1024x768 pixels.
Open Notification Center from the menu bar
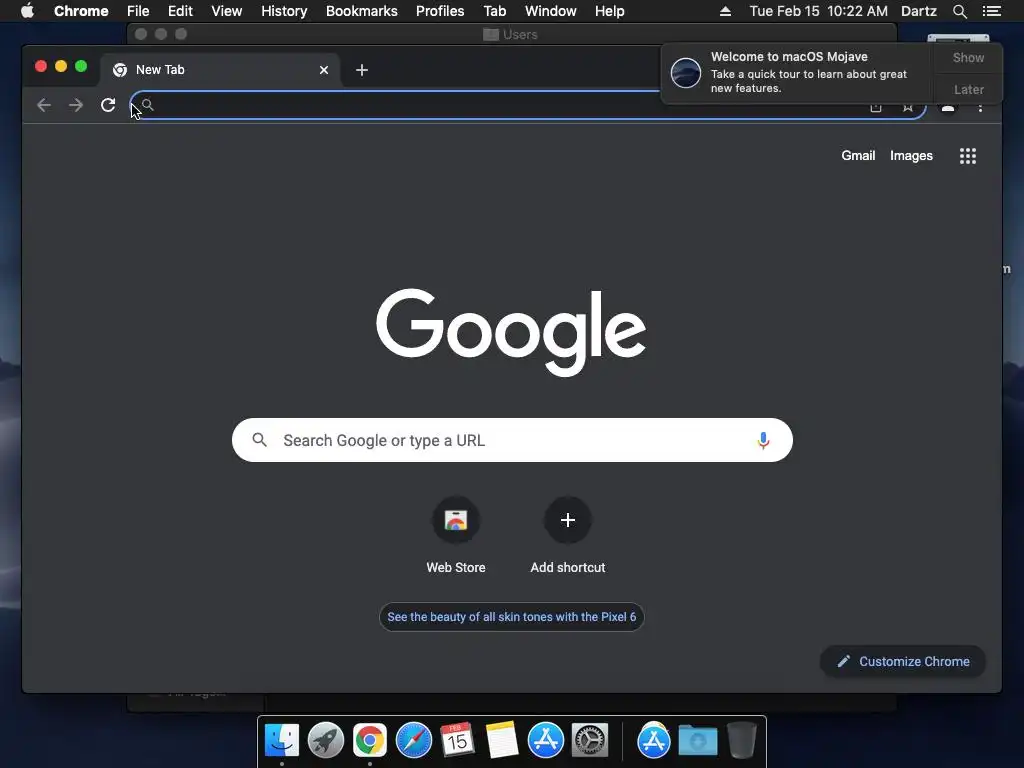tap(992, 11)
